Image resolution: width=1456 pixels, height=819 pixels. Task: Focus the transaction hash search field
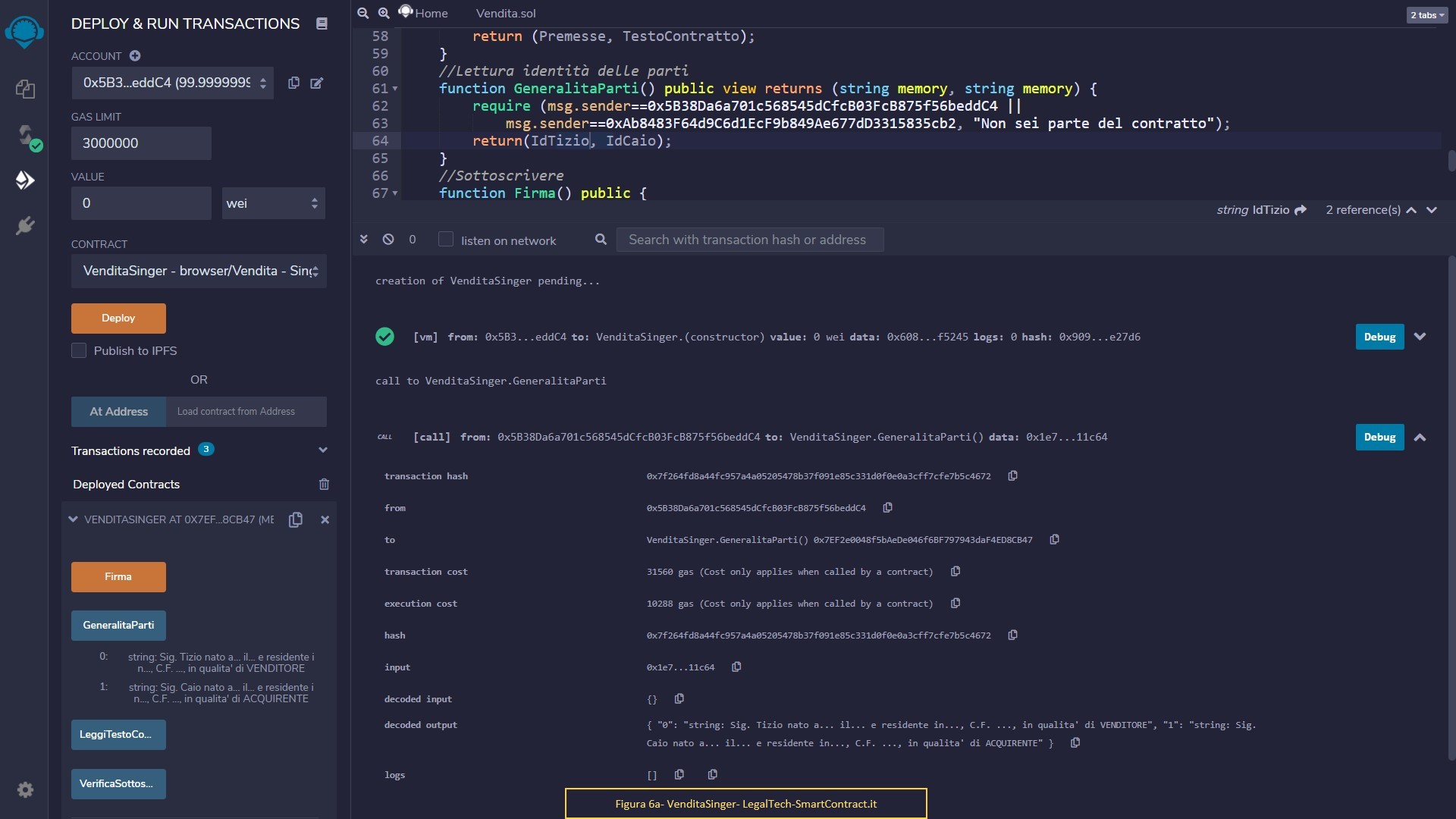[x=750, y=240]
